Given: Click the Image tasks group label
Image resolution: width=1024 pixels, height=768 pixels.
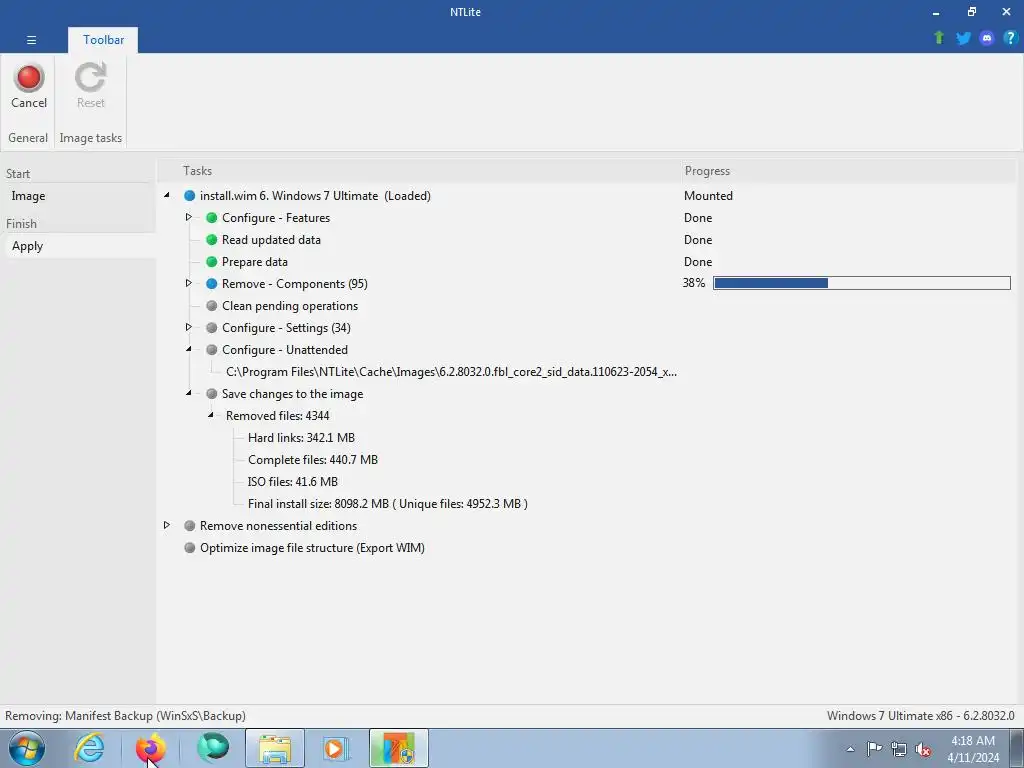Looking at the screenshot, I should click(x=91, y=138).
